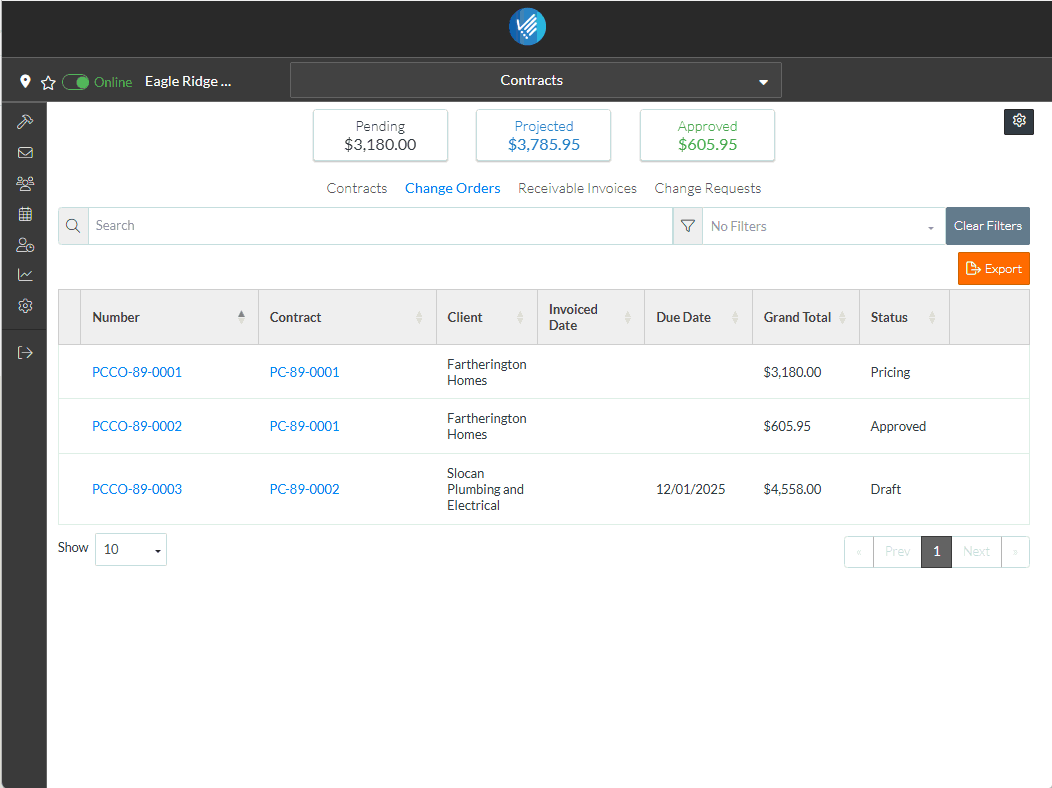Switch to the Change Requests tab

pyautogui.click(x=707, y=188)
